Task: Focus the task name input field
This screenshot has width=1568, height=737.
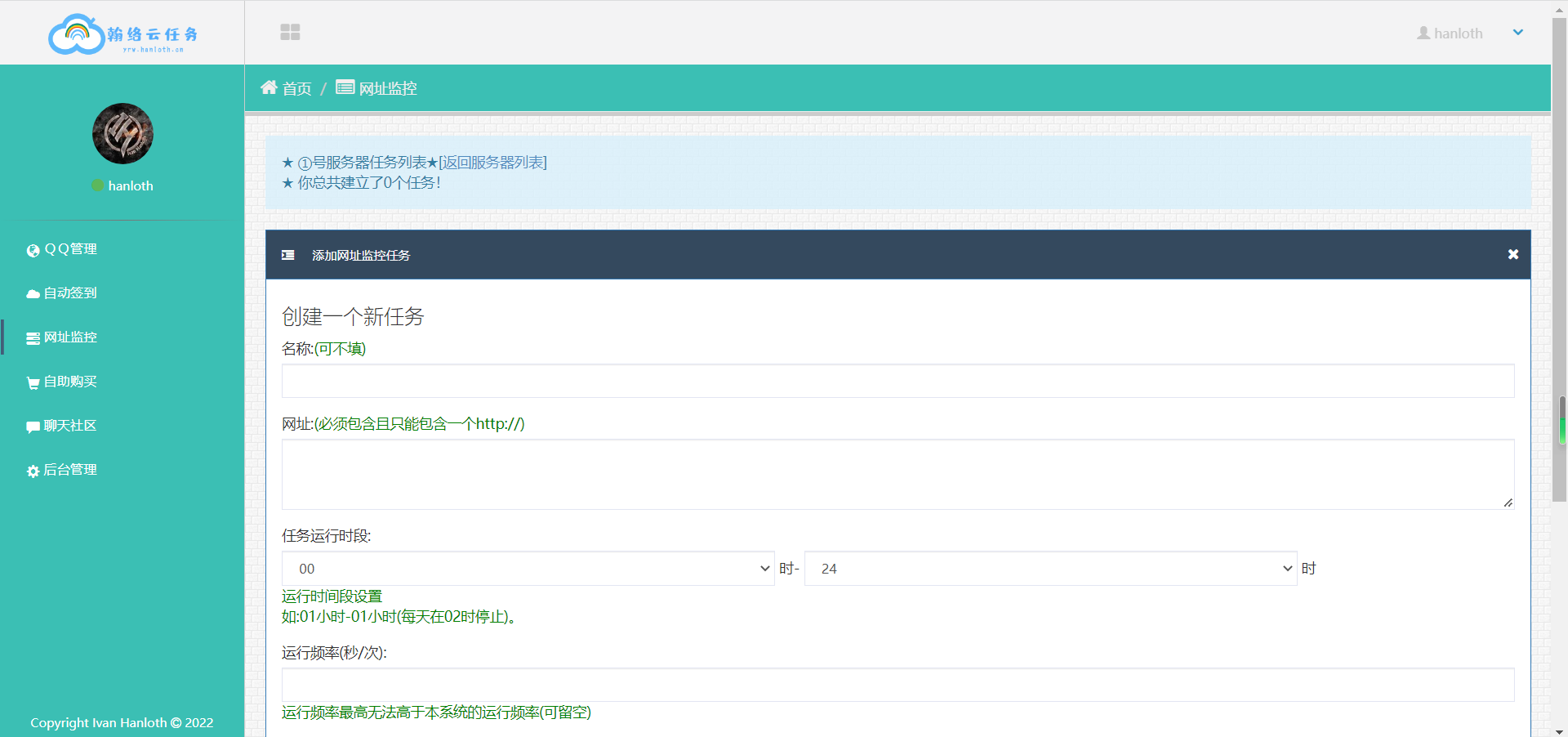Action: (898, 381)
